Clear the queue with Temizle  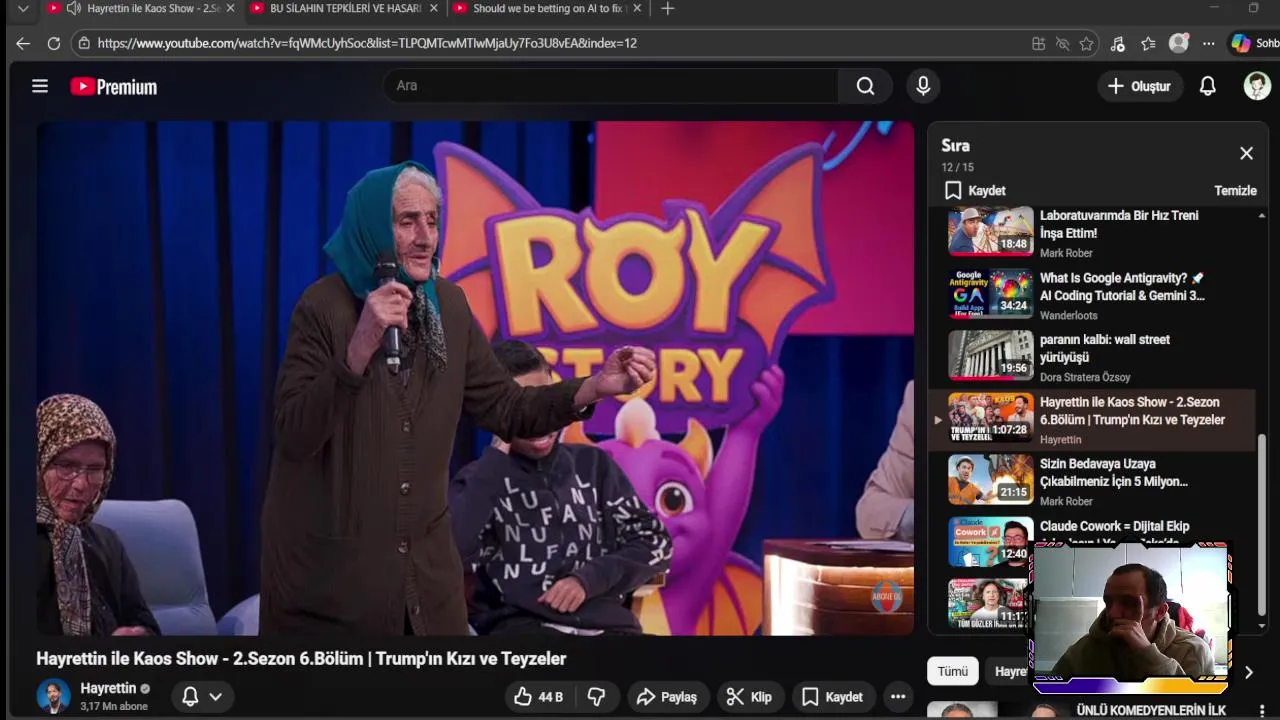pyautogui.click(x=1235, y=190)
